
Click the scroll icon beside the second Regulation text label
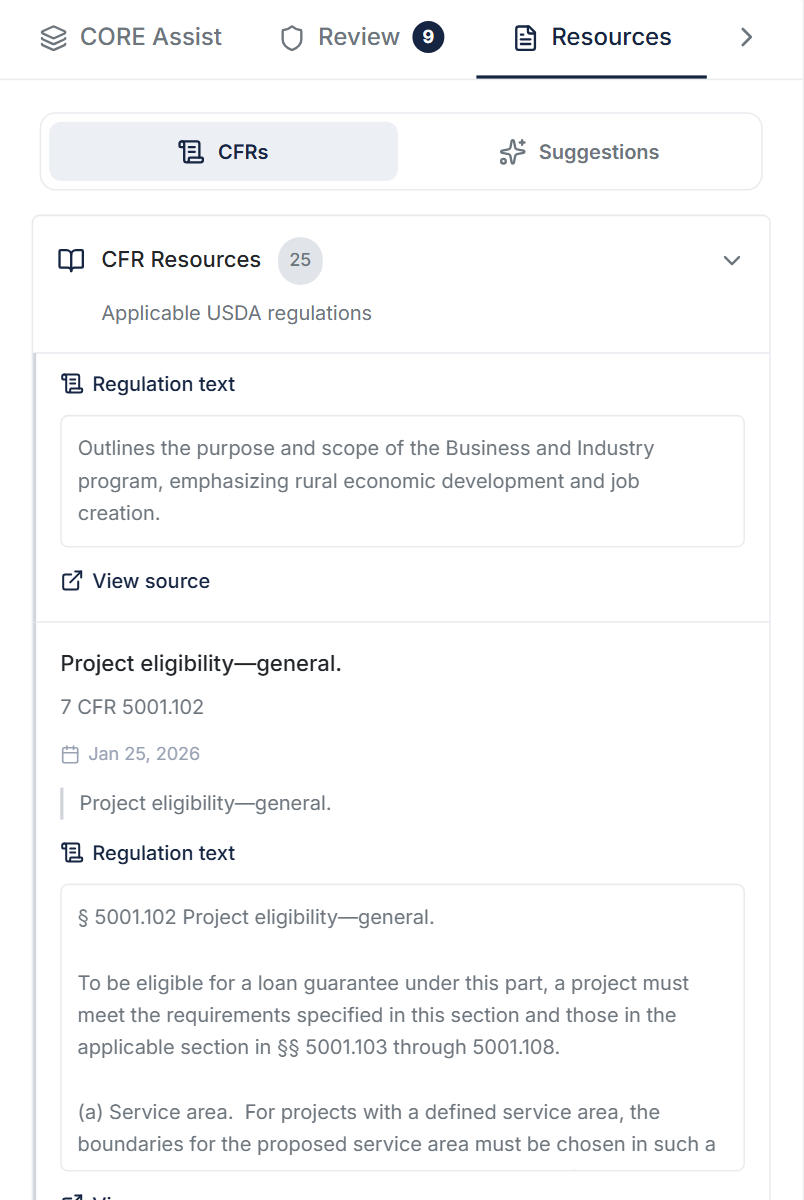[x=71, y=852]
